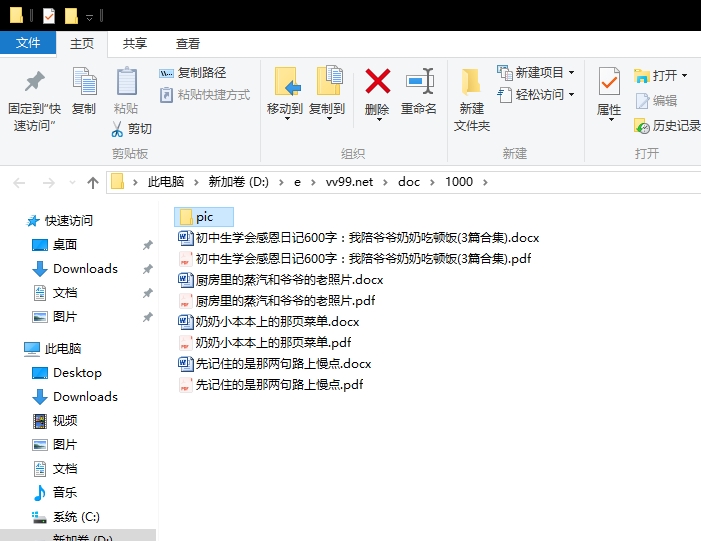701x541 pixels.
Task: Switch to the Home (主页) tab
Action: [82, 44]
